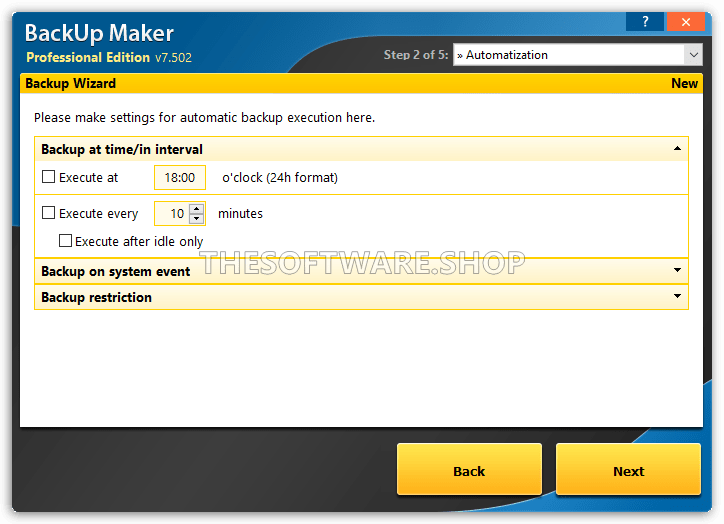724x524 pixels.
Task: Click the 18:00 time input field
Action: (180, 177)
